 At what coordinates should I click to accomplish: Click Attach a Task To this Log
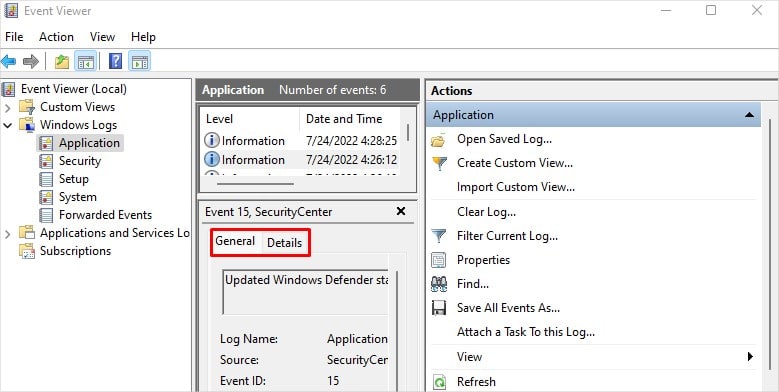click(x=526, y=332)
